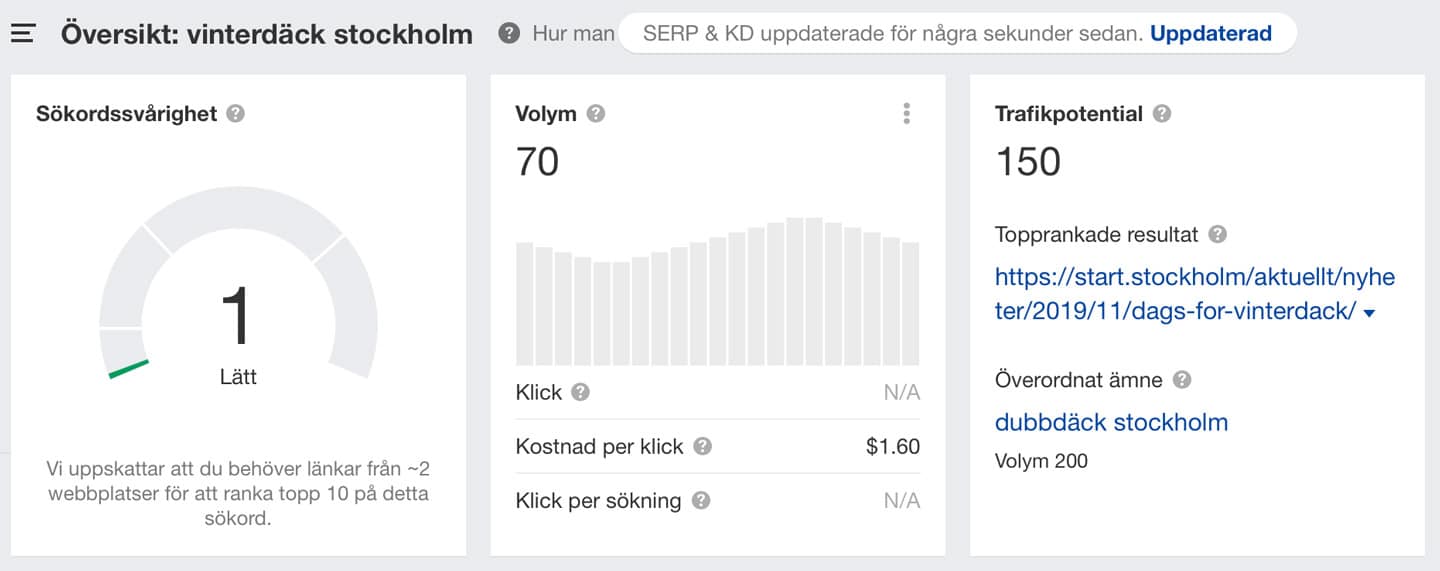Screen dimensions: 1440x571
Task: Click the Hur man help link
Action: 573,34
